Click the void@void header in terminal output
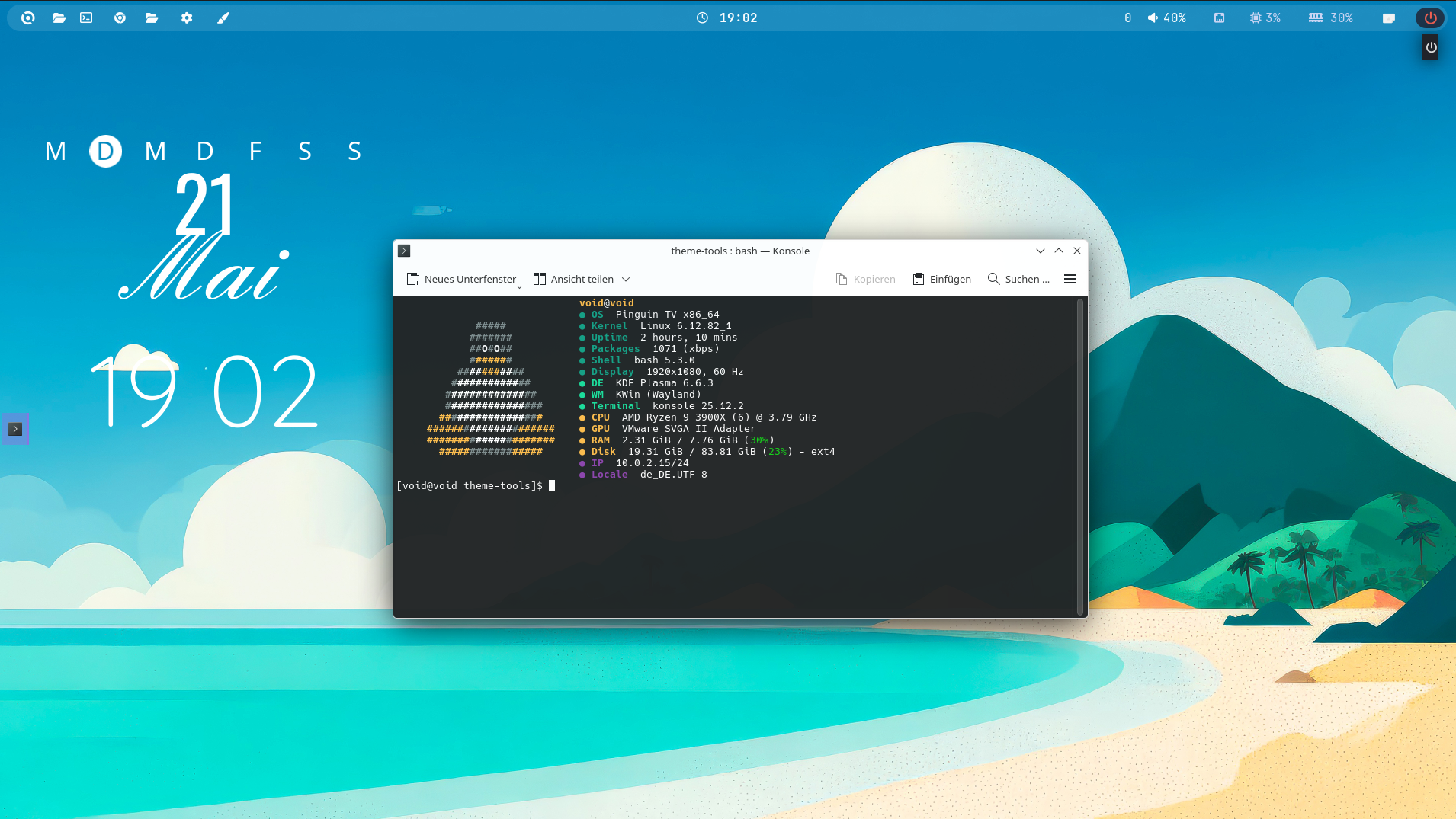 coord(607,303)
